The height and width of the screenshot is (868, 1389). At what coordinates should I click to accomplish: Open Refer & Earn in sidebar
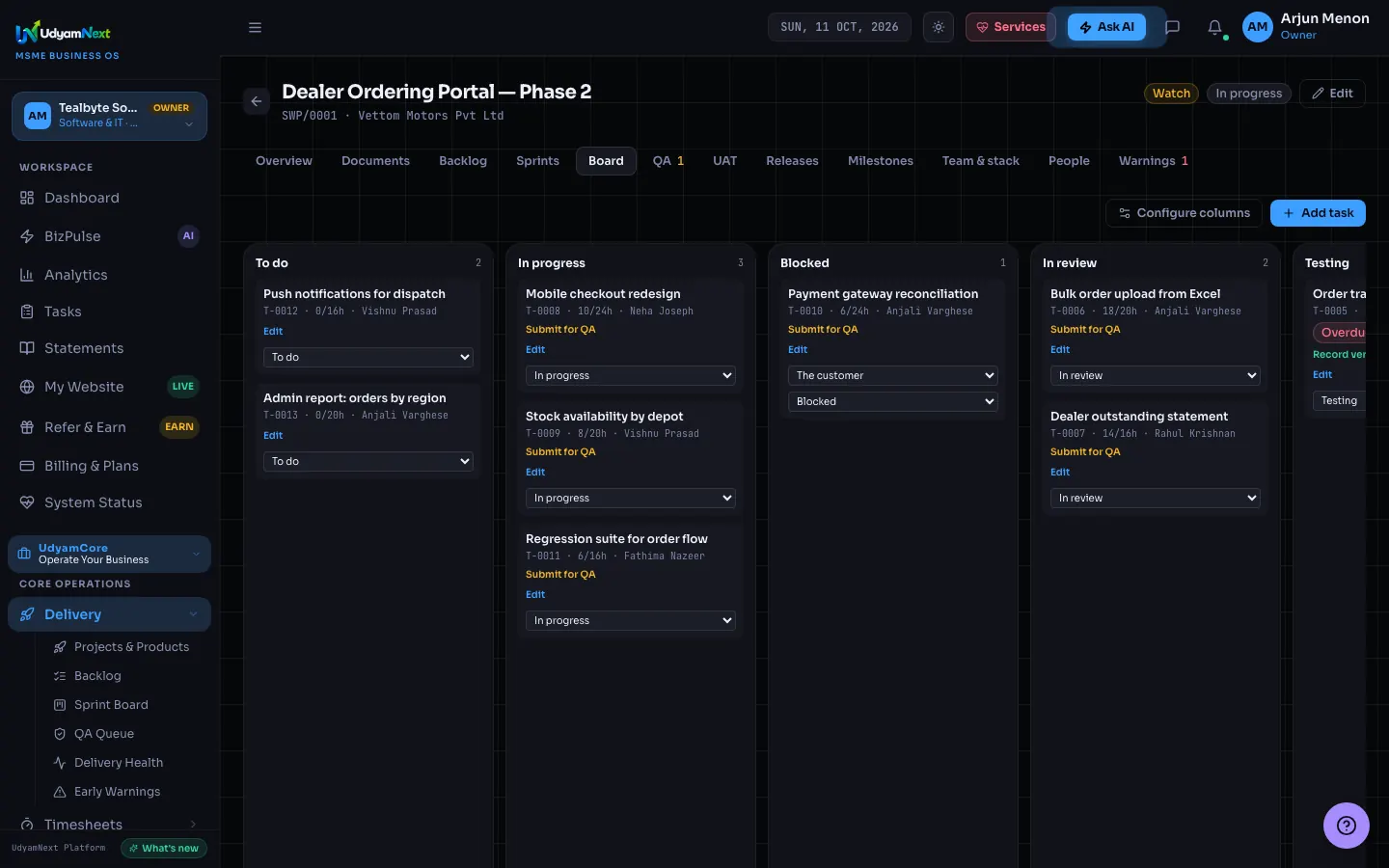(x=110, y=427)
